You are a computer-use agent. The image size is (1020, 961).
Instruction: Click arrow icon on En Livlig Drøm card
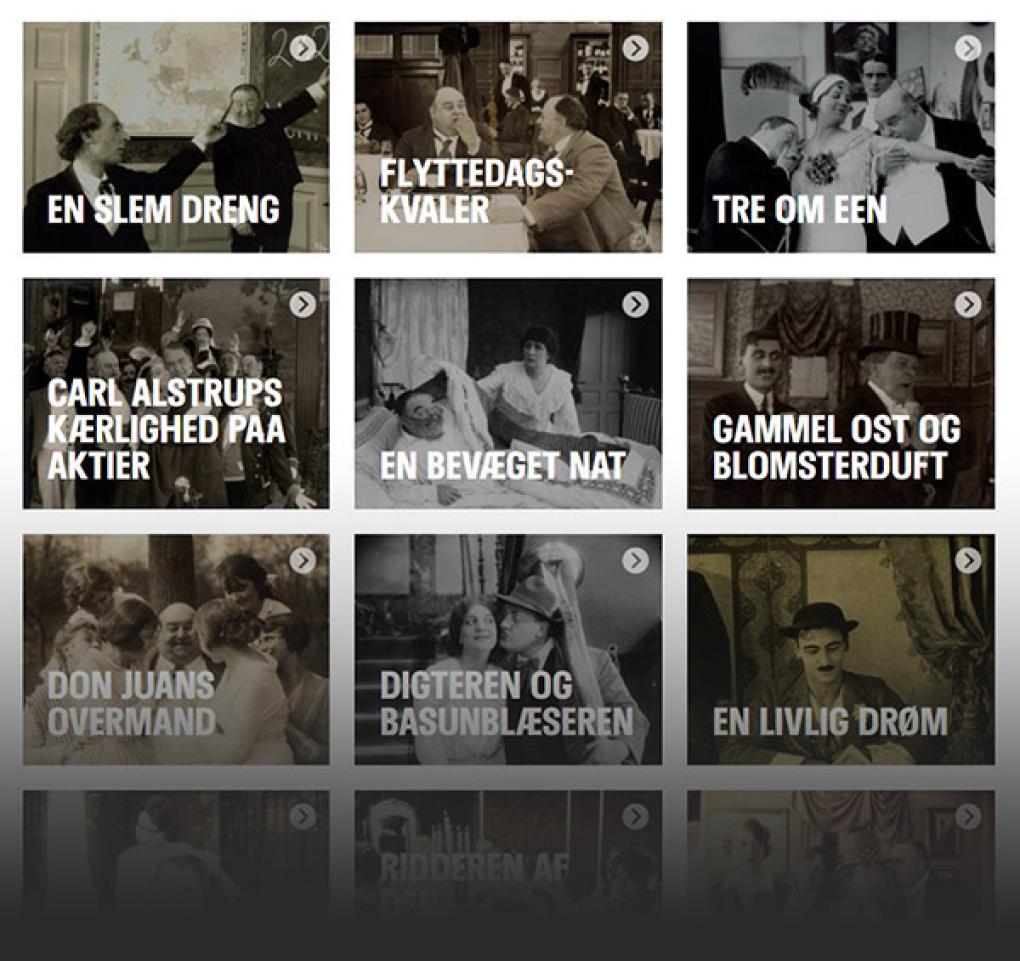(x=968, y=560)
